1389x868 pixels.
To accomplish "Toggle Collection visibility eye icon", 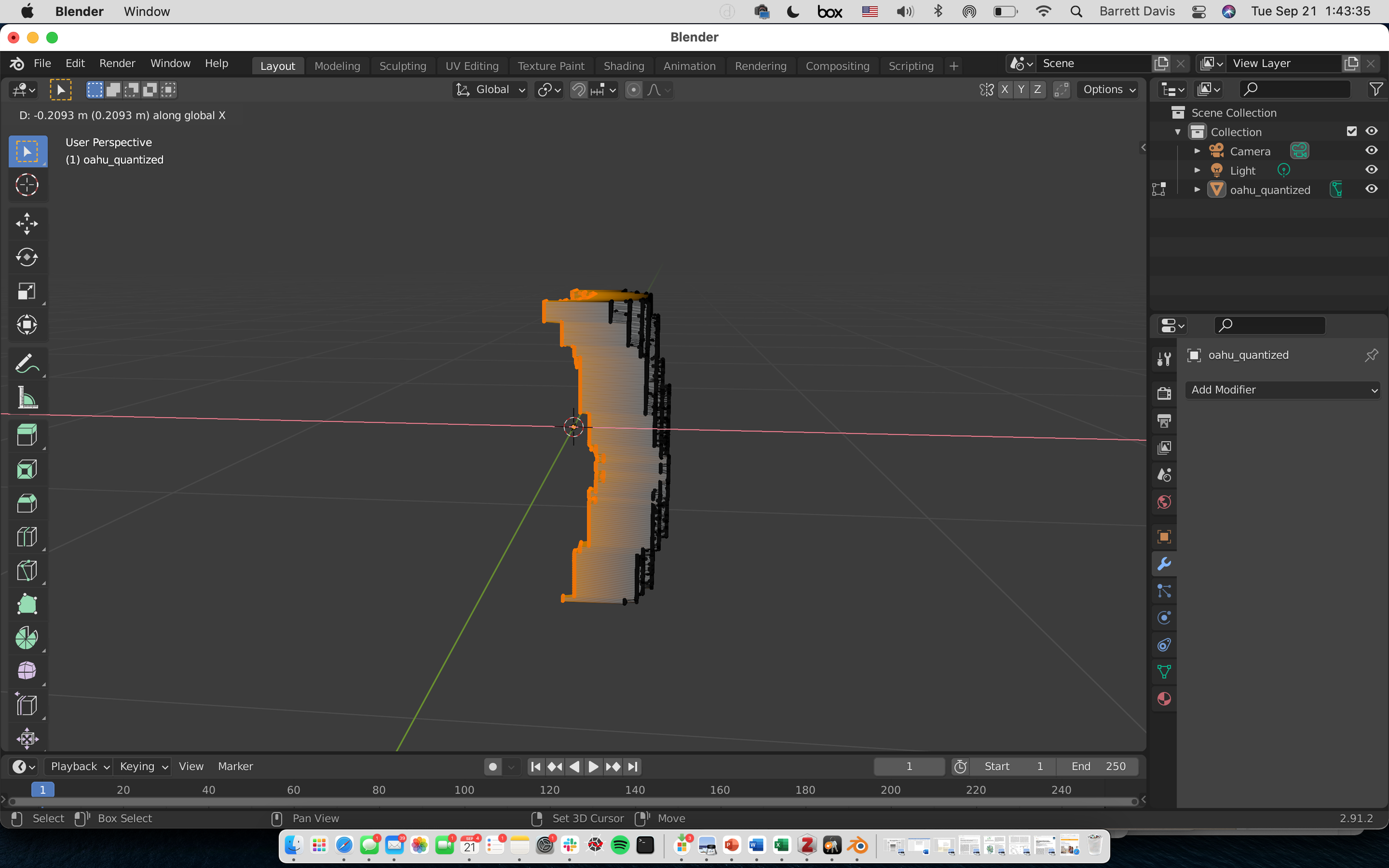I will pyautogui.click(x=1371, y=131).
